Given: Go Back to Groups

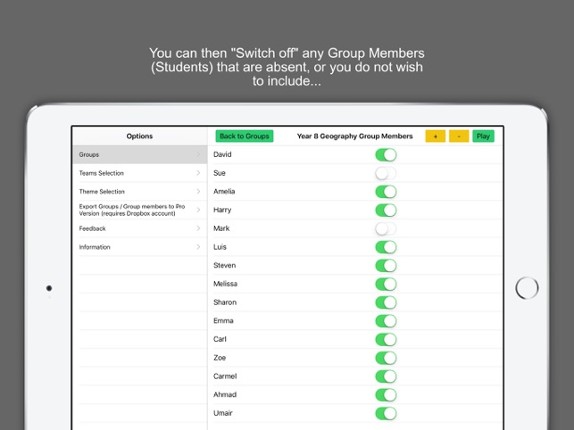Looking at the screenshot, I should 244,136.
